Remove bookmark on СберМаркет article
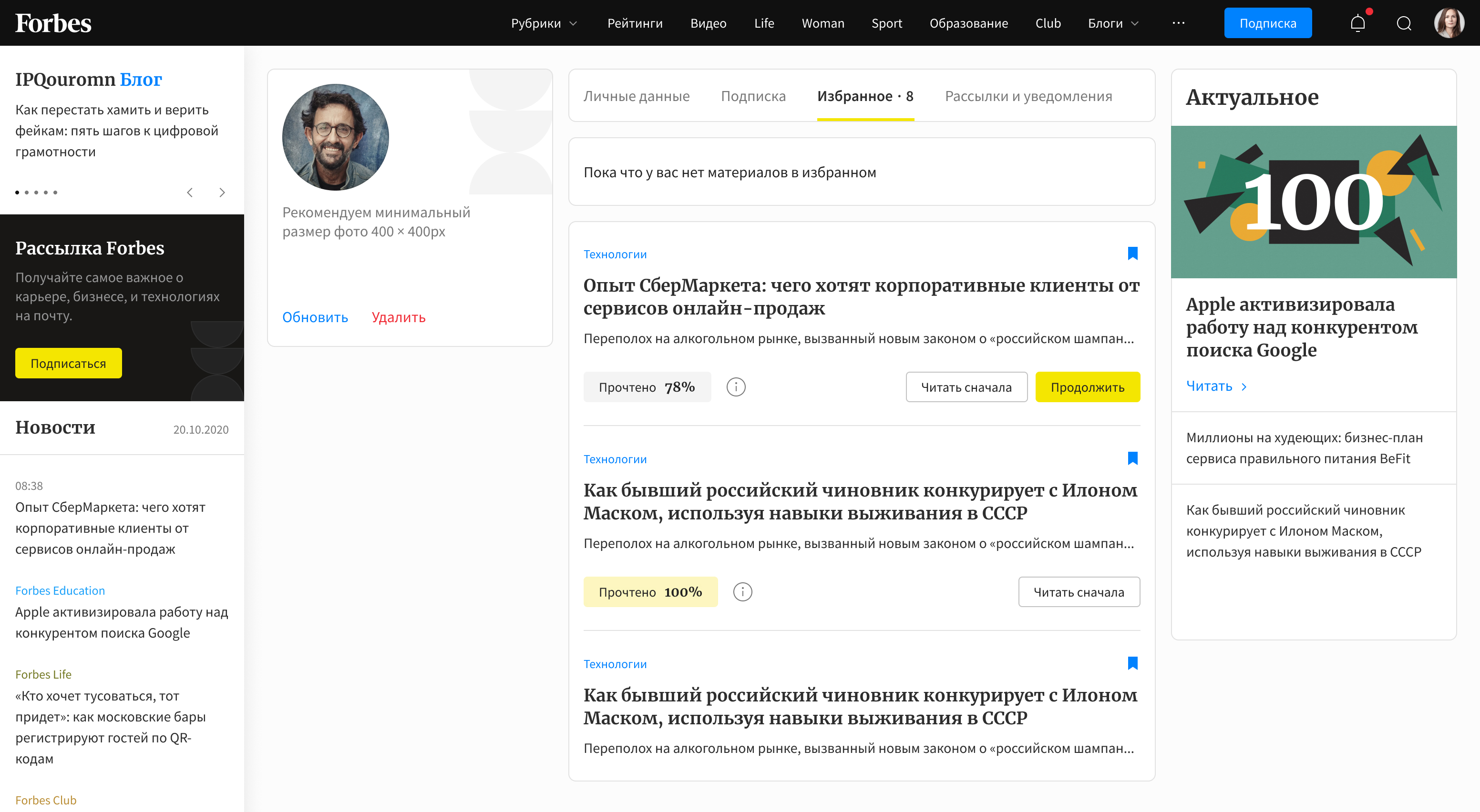This screenshot has height=812, width=1480. tap(1132, 253)
